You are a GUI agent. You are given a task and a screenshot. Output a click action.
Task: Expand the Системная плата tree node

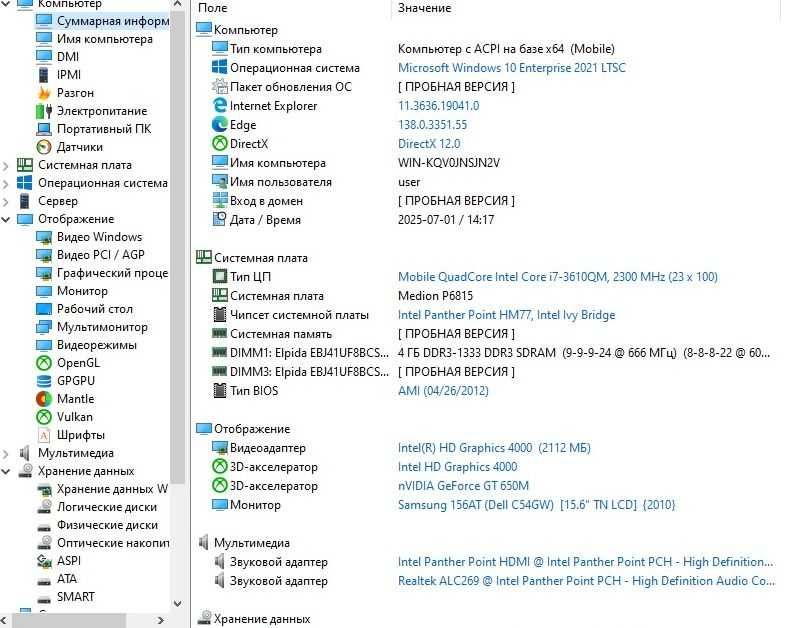(x=6, y=166)
